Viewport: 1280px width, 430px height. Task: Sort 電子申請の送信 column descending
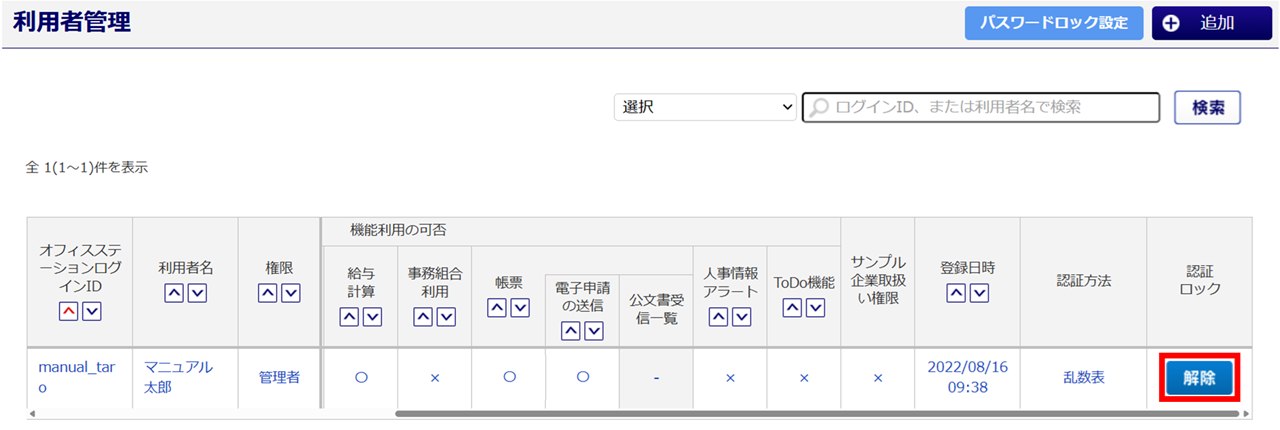[x=594, y=329]
